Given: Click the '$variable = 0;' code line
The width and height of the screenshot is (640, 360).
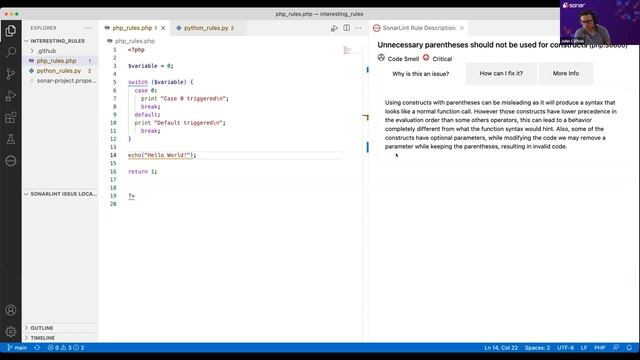Looking at the screenshot, I should point(151,66).
